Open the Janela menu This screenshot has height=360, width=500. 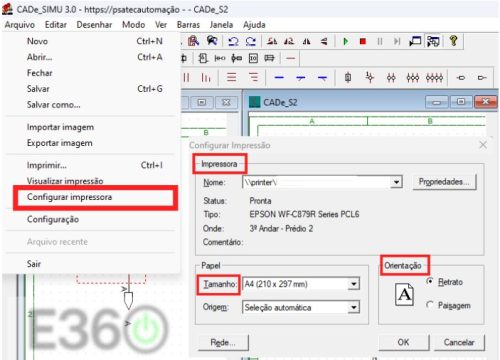[221, 25]
